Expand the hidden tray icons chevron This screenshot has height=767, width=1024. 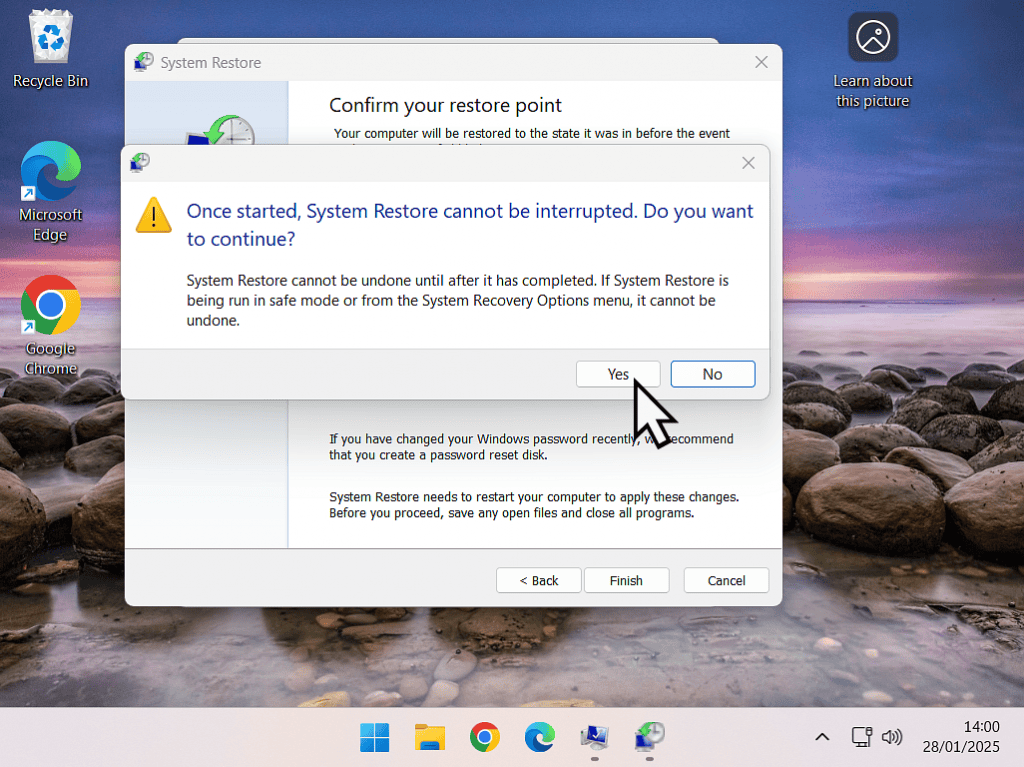tap(822, 738)
